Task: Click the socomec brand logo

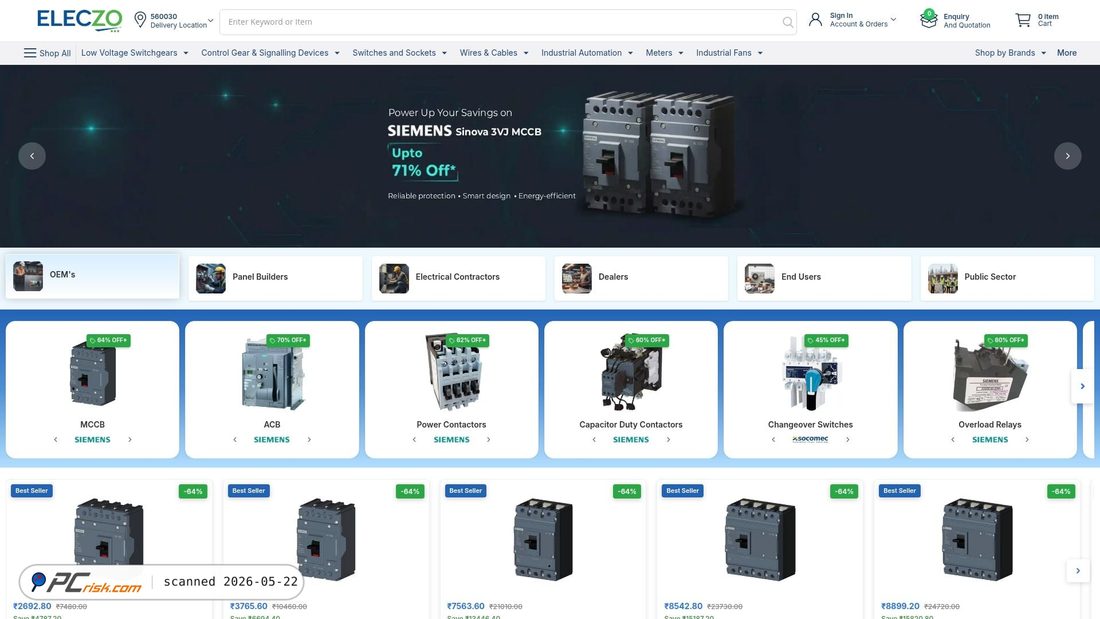Action: pyautogui.click(x=810, y=439)
